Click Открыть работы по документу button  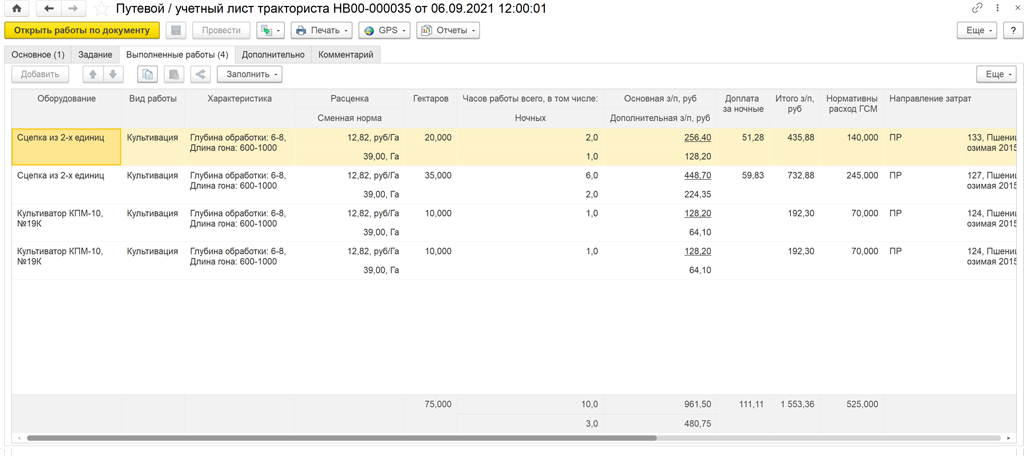[83, 31]
